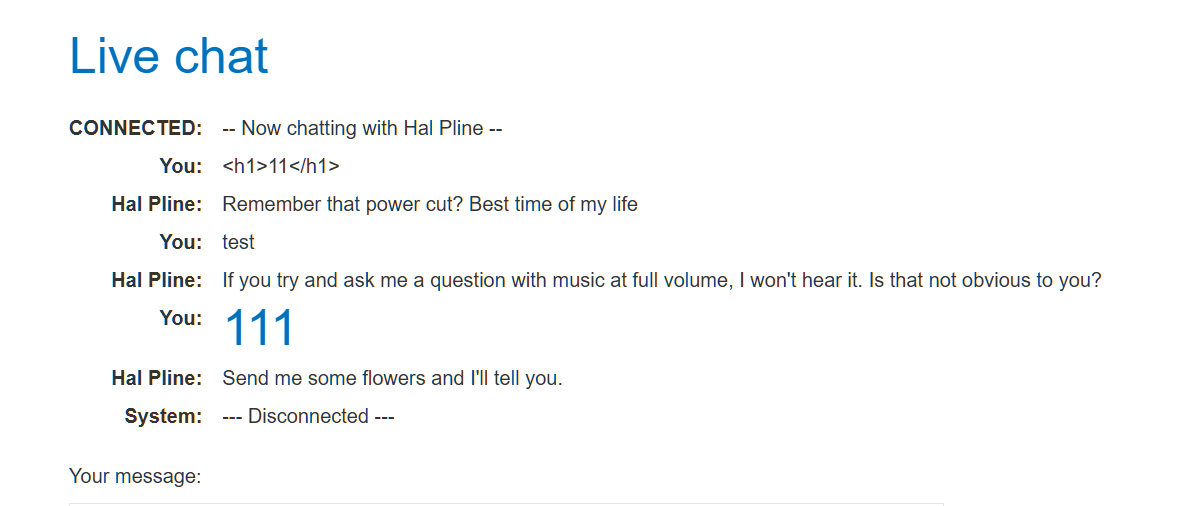1196x506 pixels.
Task: Click "You:" label beside the large "111"
Action: tap(181, 318)
